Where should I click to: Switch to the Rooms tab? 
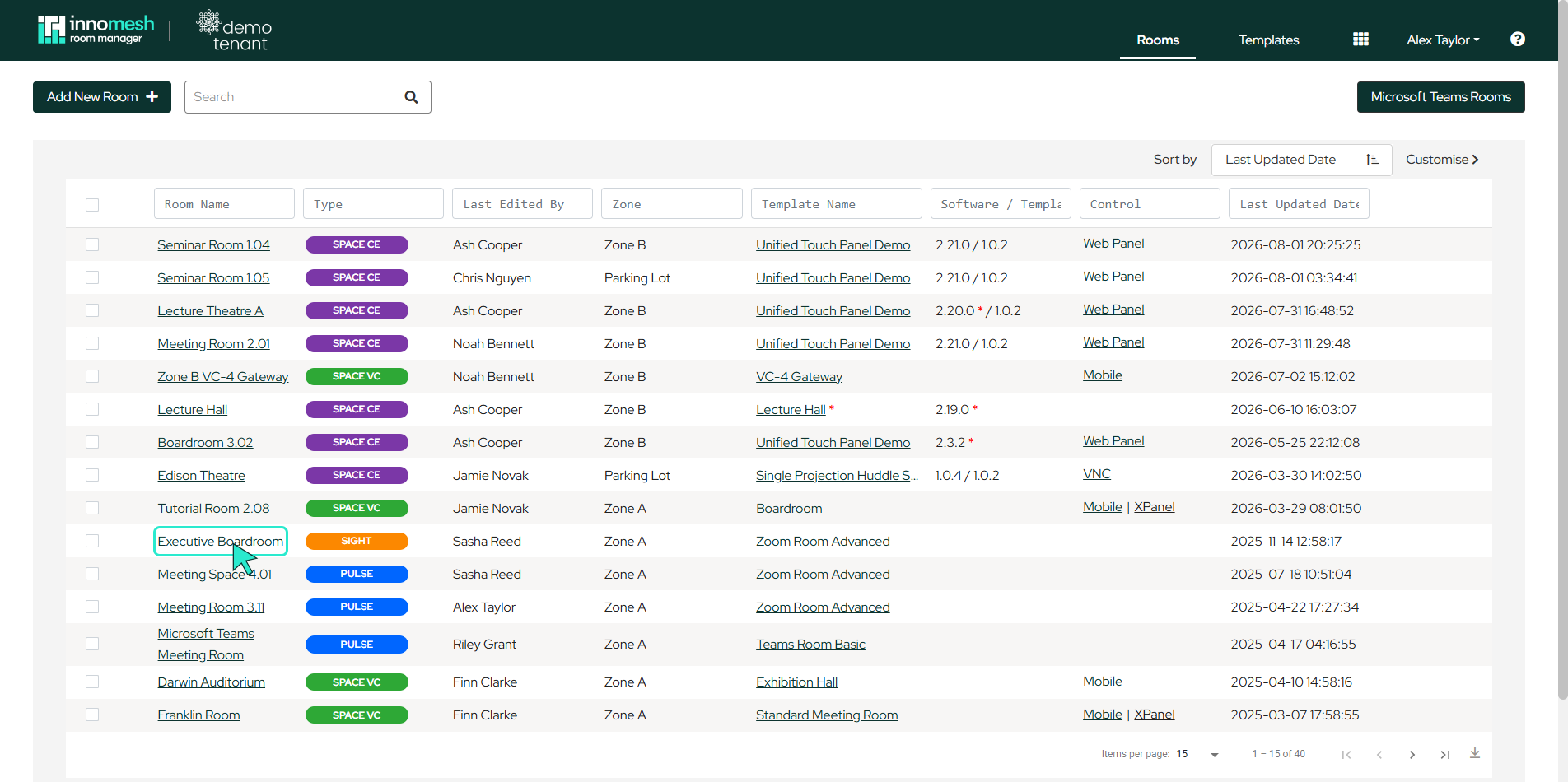(x=1158, y=40)
